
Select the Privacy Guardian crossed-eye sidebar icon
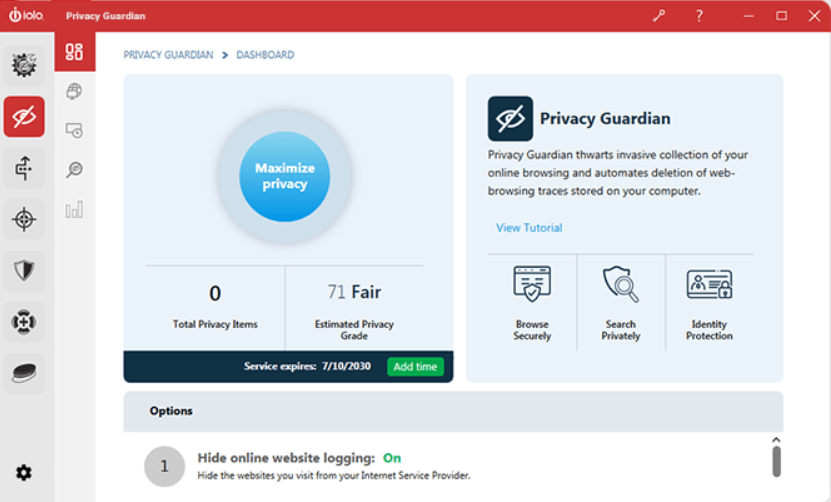[x=24, y=117]
